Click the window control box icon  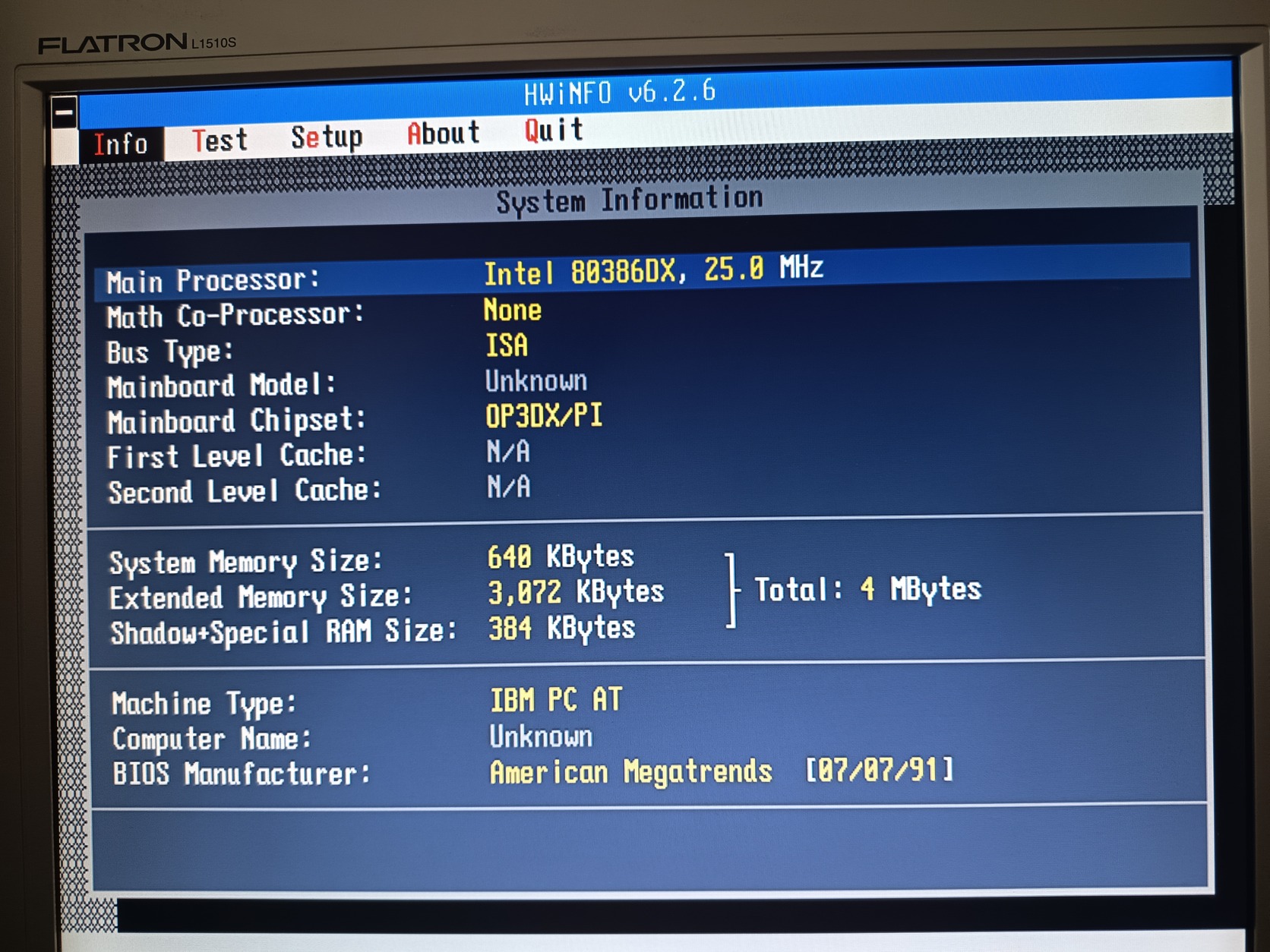[65, 112]
